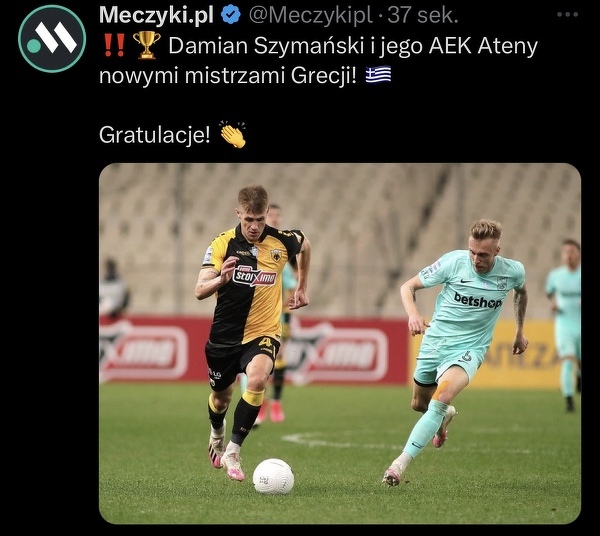Open the attached match photo
Image resolution: width=600 pixels, height=536 pixels.
coord(340,344)
